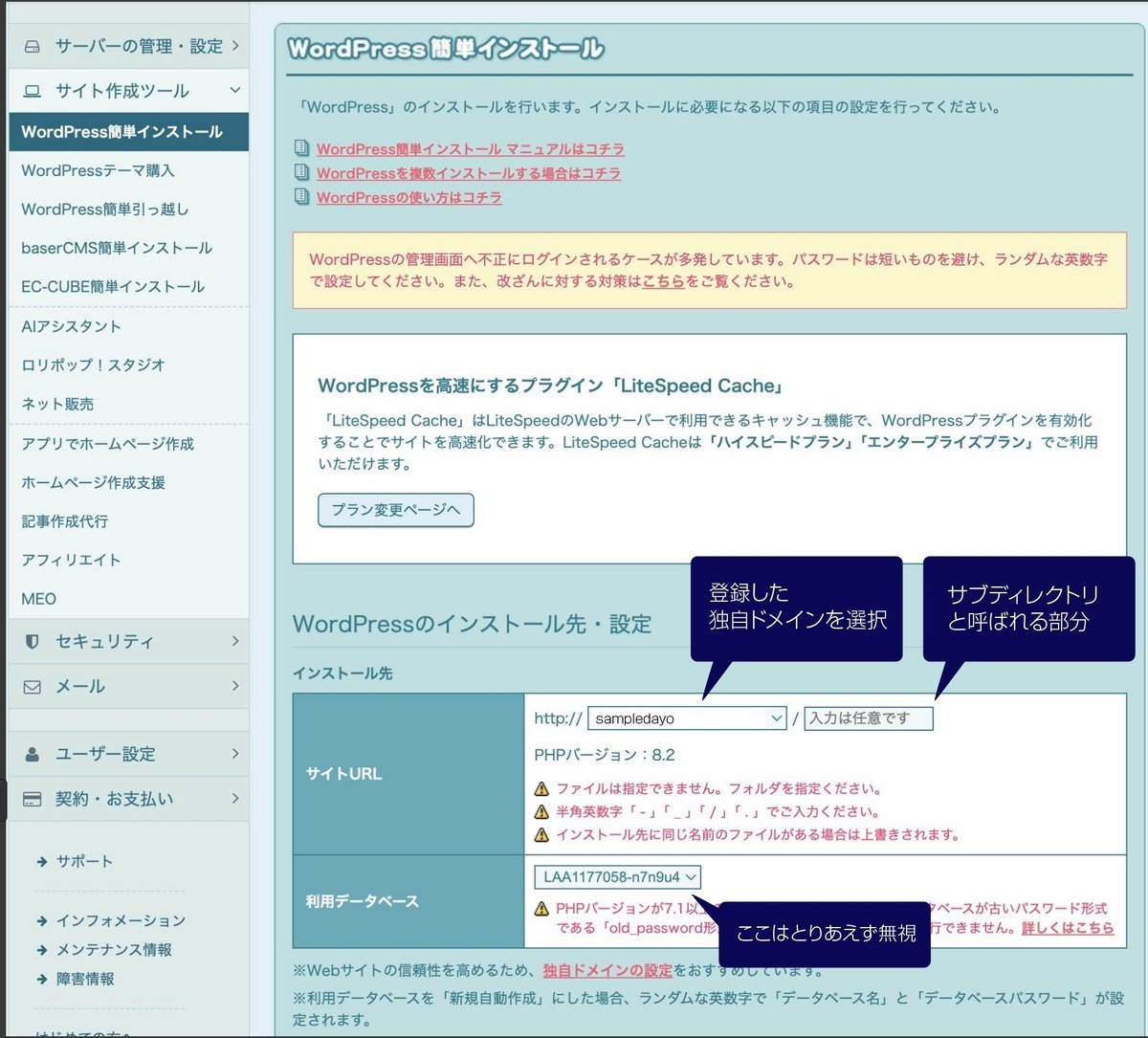Click the arrow icon beside メンテナンス情報
The height and width of the screenshot is (1038, 1148).
click(42, 950)
